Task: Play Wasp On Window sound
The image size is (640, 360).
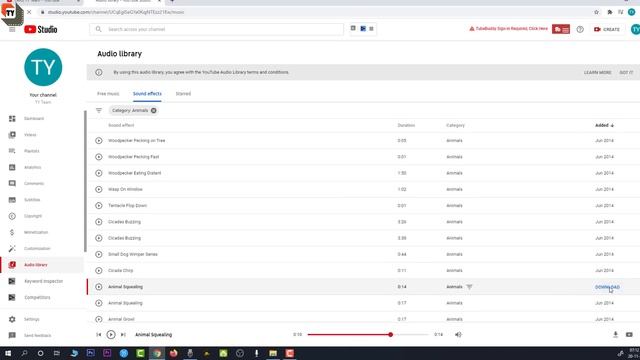Action: [x=99, y=189]
